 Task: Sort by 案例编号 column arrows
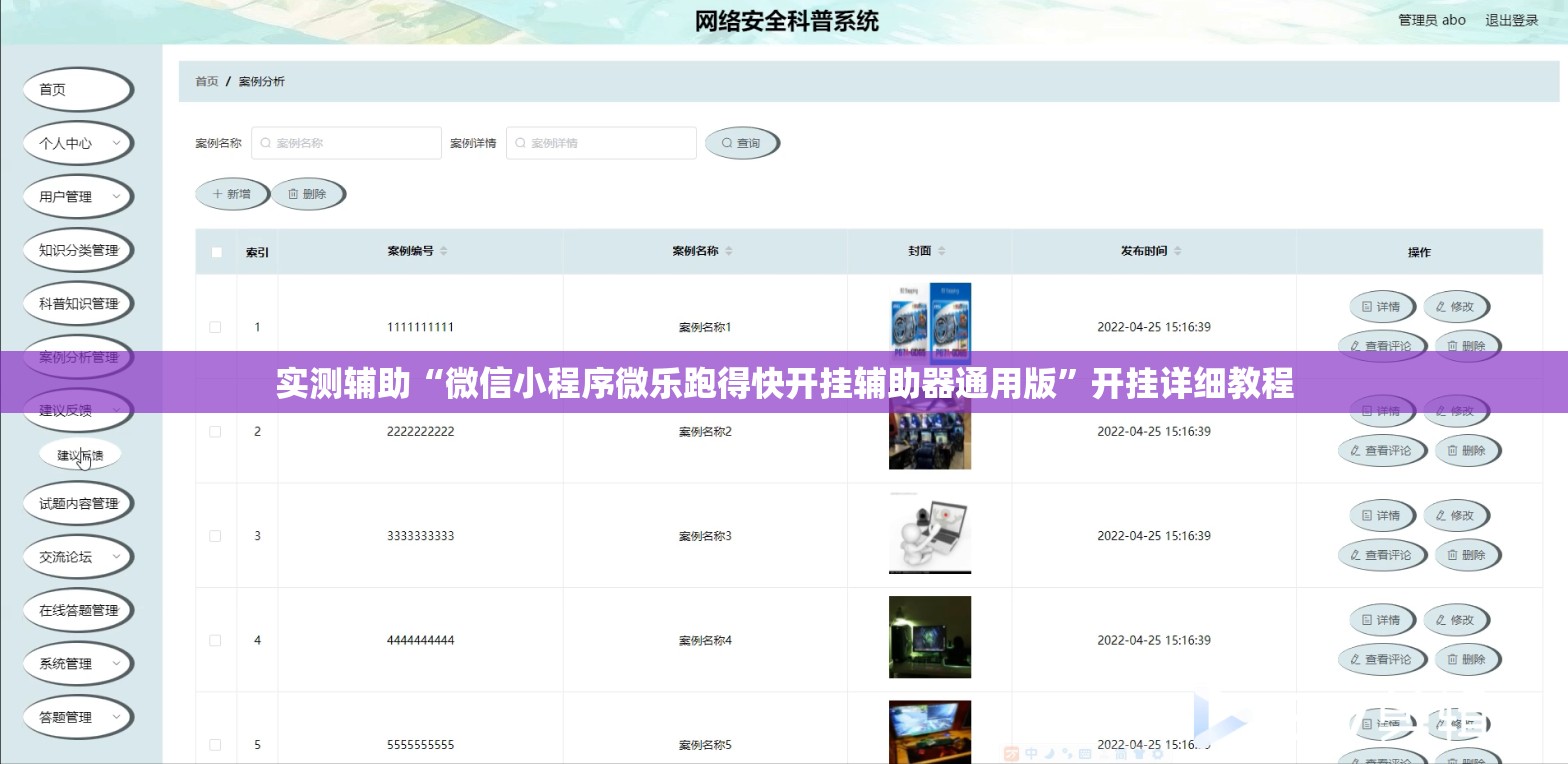[444, 251]
